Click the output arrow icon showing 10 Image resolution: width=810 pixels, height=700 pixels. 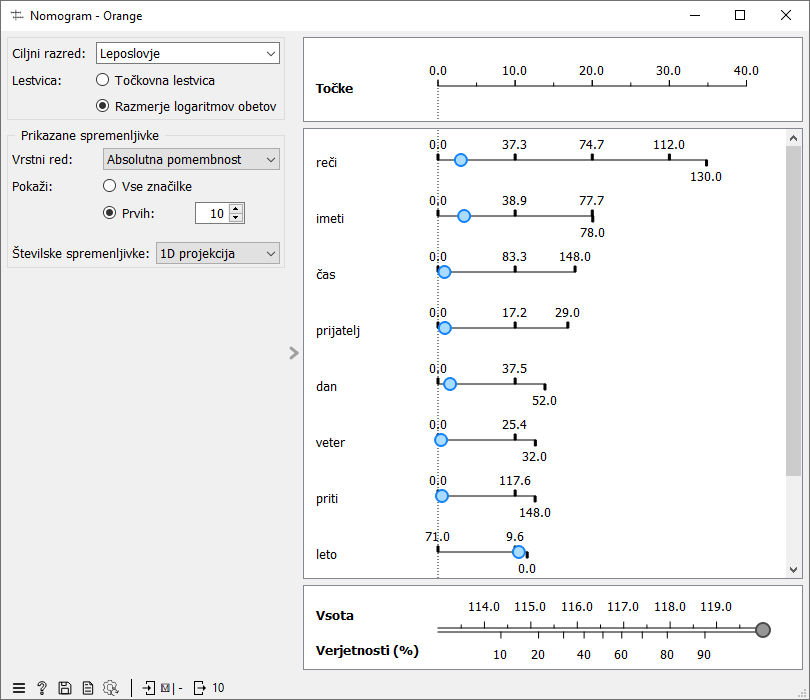click(x=199, y=687)
